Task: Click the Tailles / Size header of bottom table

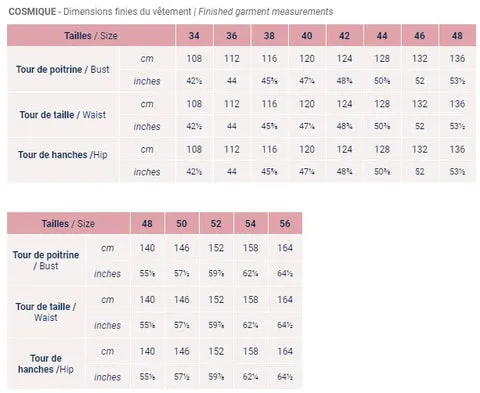Action: coord(68,223)
